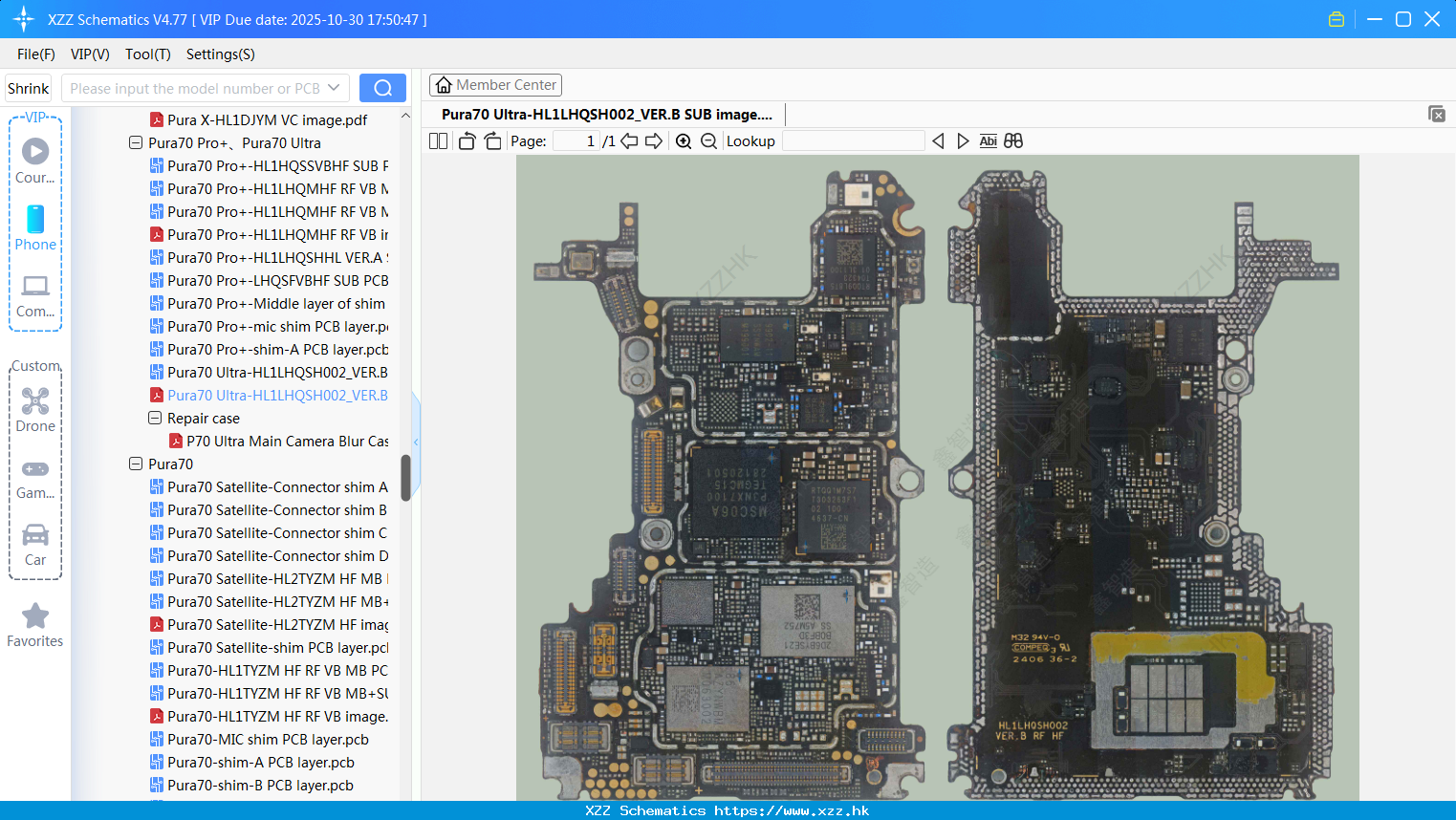Open the File(F) menu
This screenshot has width=1456, height=820.
[36, 54]
